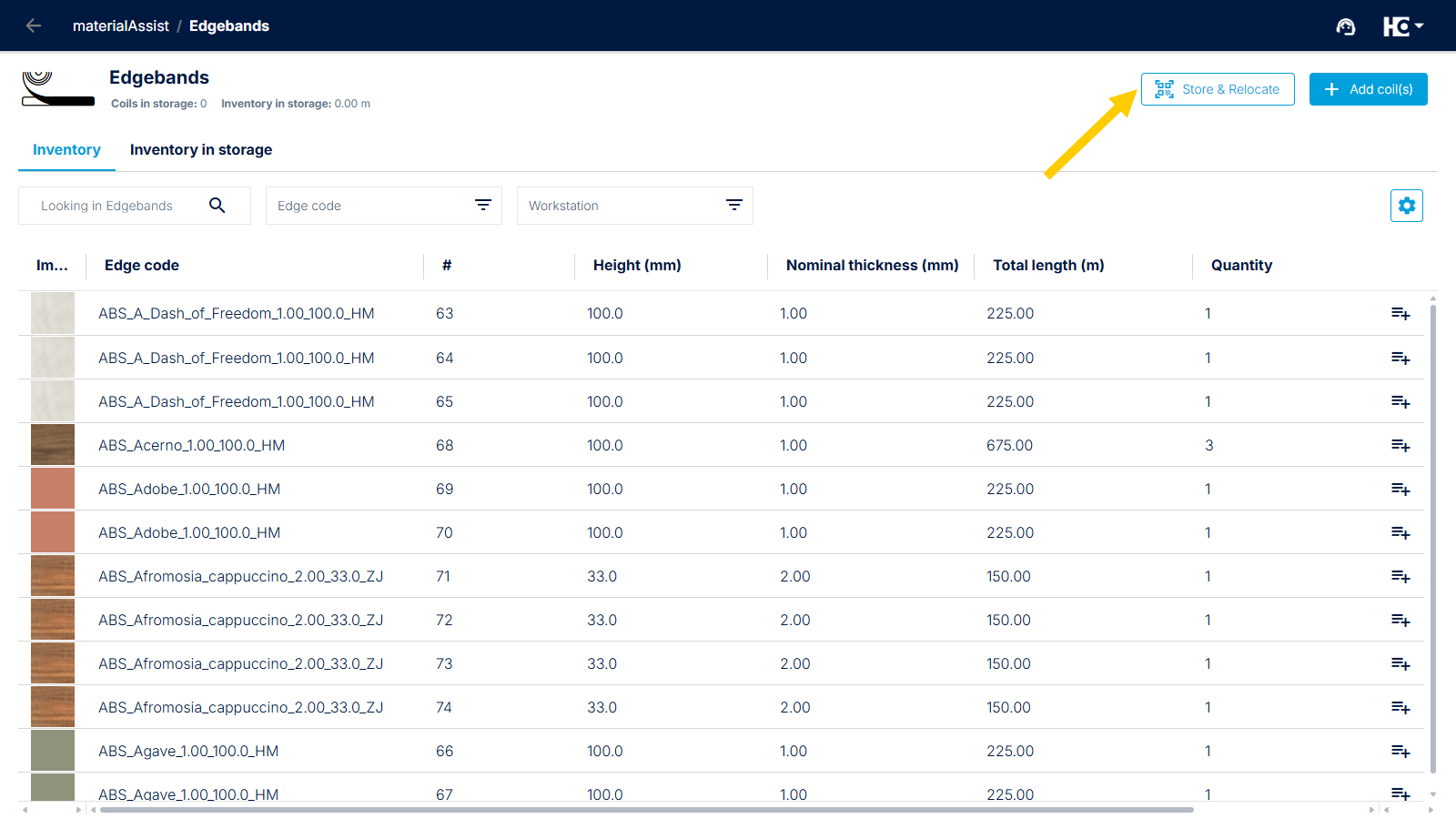Click Afromosia thumbnail in row 71
This screenshot has height=819, width=1456.
(x=53, y=576)
